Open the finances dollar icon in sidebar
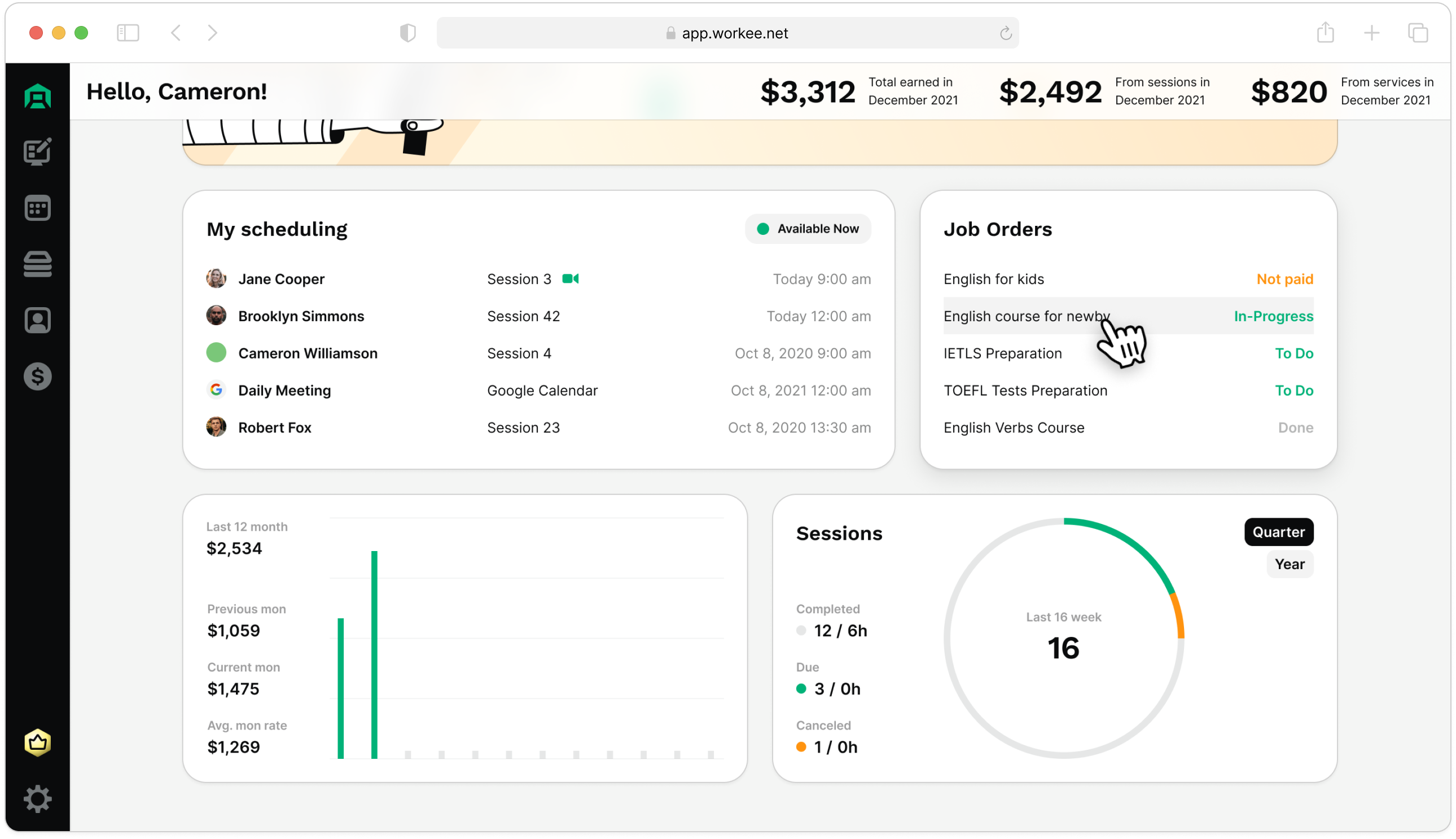The image size is (1456, 839). (37, 376)
